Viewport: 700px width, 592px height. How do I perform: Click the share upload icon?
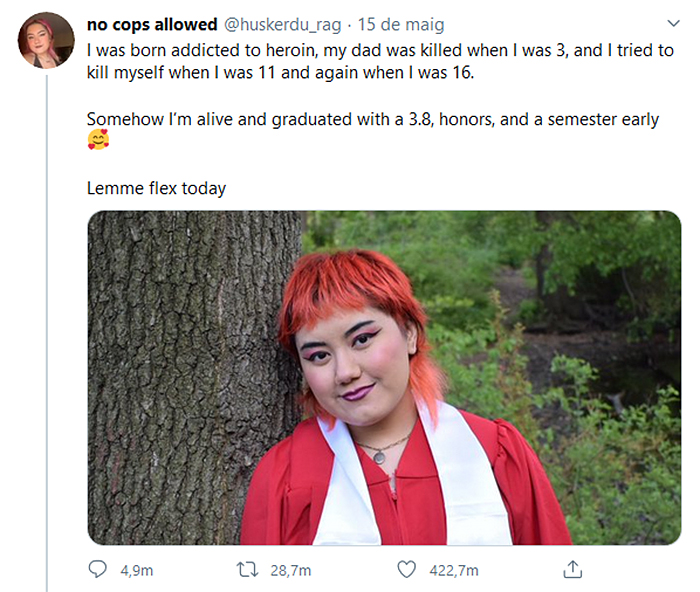point(572,569)
